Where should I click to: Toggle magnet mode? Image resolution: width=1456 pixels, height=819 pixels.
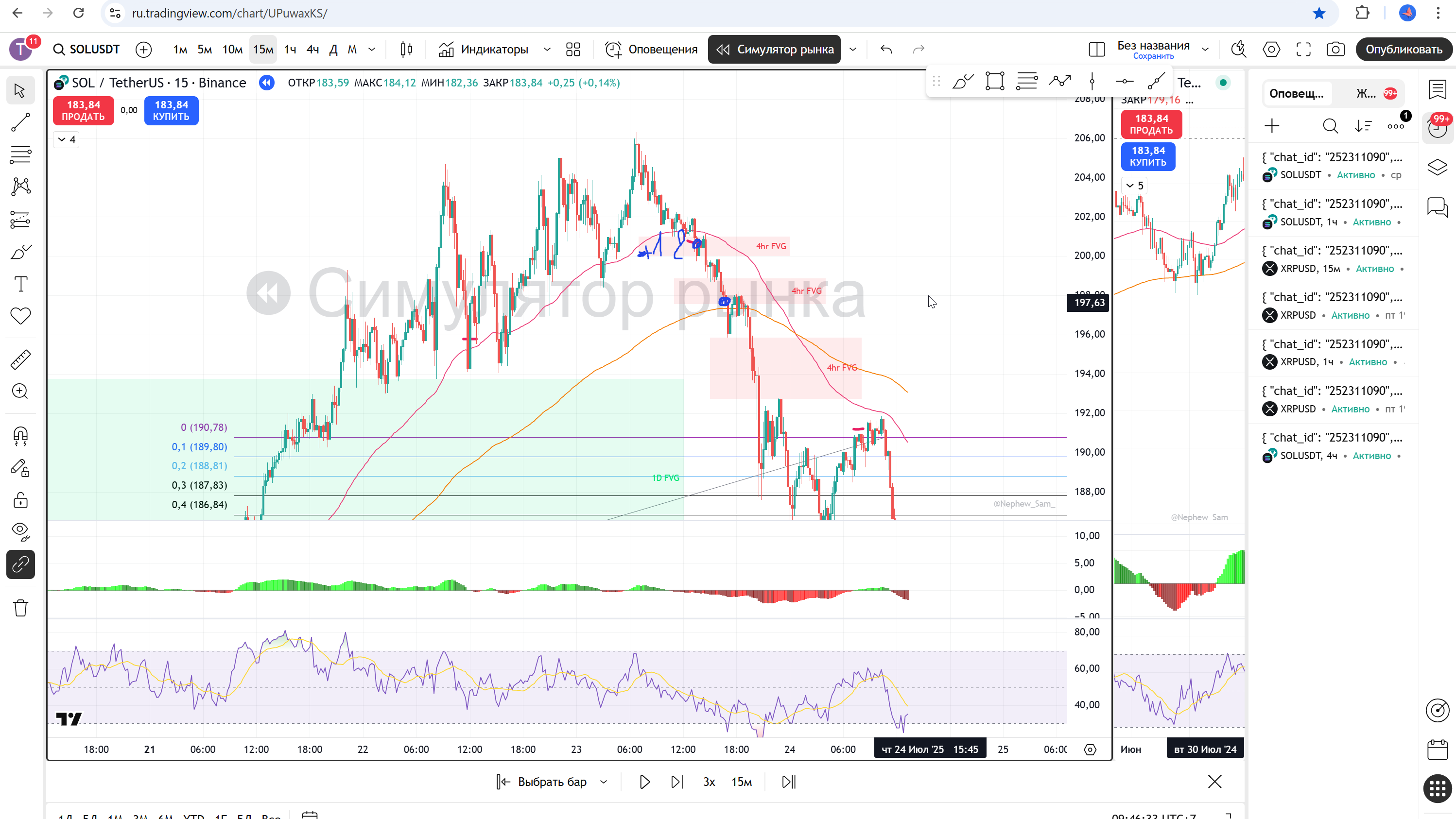(x=20, y=435)
